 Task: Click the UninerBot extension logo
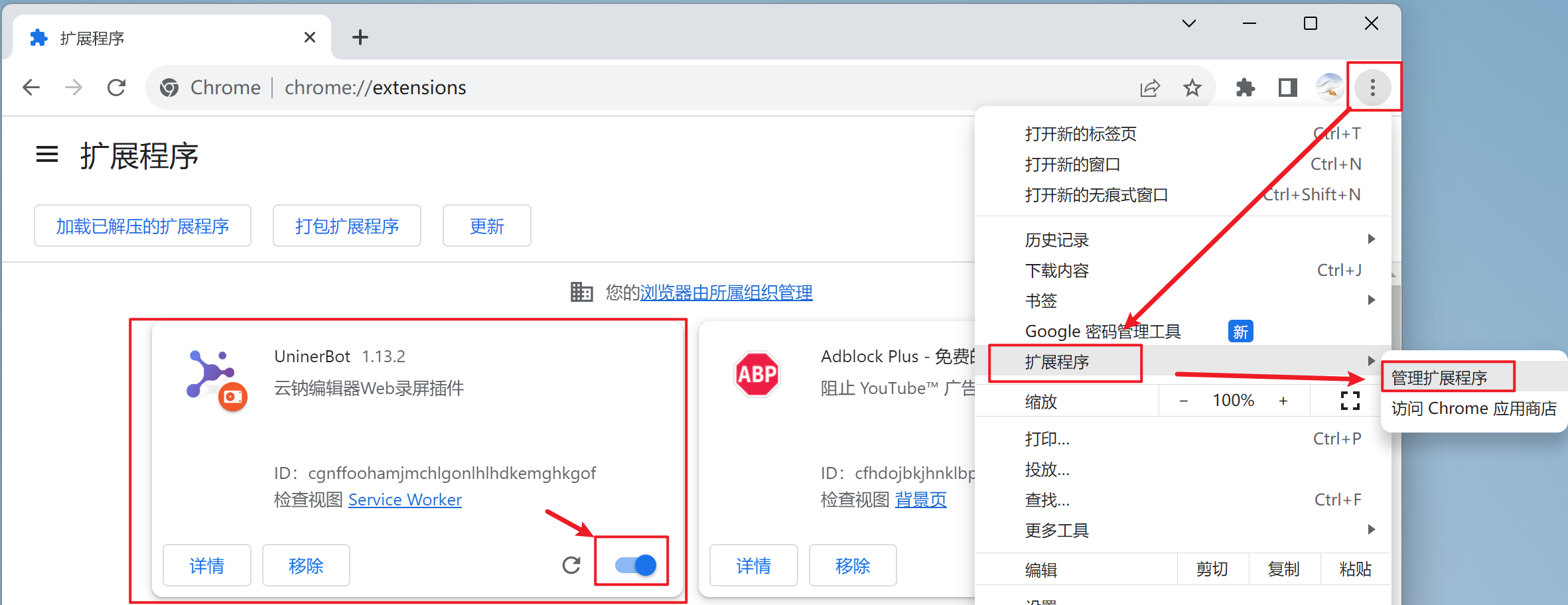216,379
